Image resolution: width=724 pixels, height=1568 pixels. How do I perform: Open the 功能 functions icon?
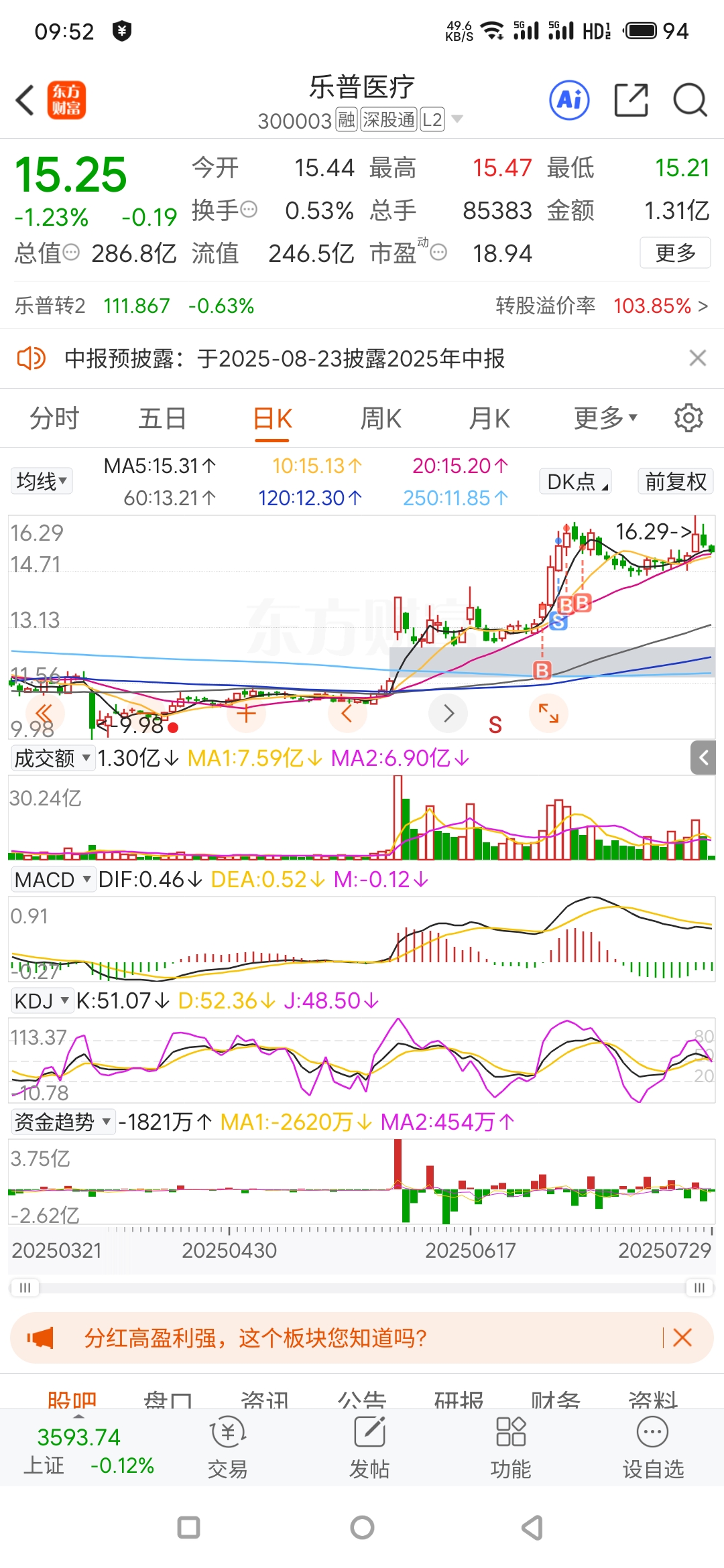click(x=511, y=1448)
